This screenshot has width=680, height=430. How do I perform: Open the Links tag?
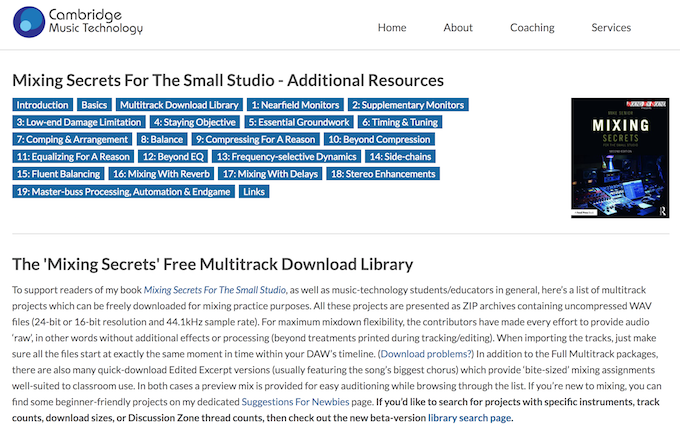click(254, 192)
